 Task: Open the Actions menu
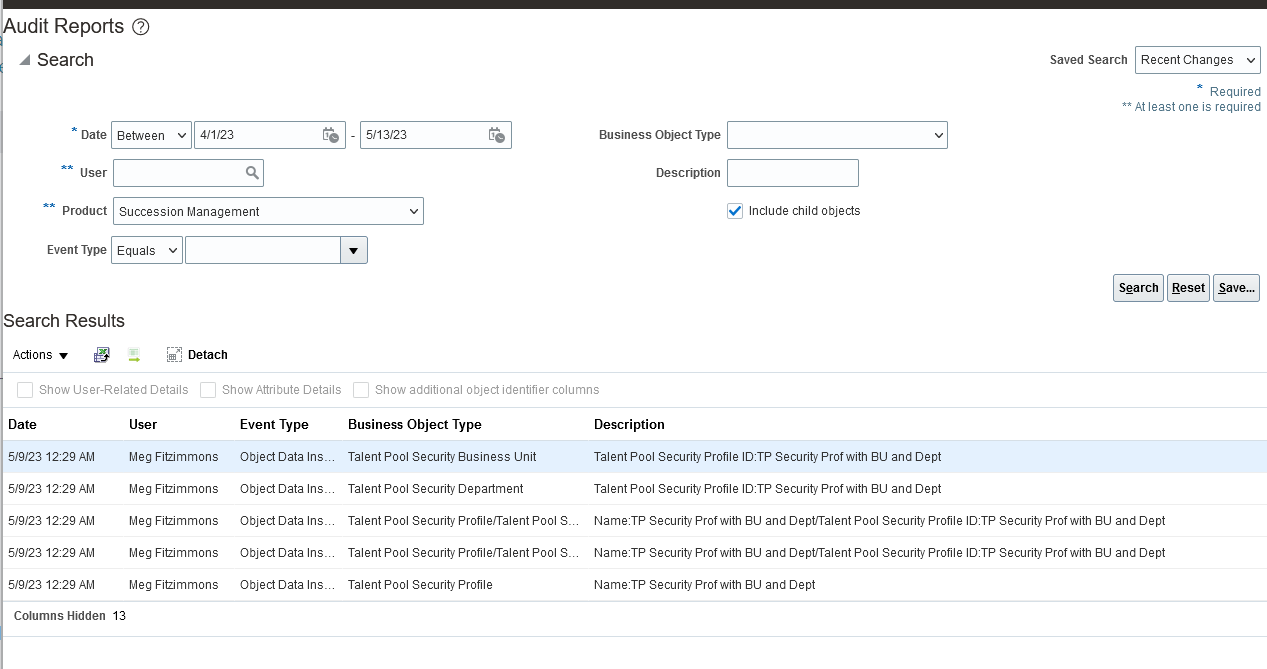40,355
